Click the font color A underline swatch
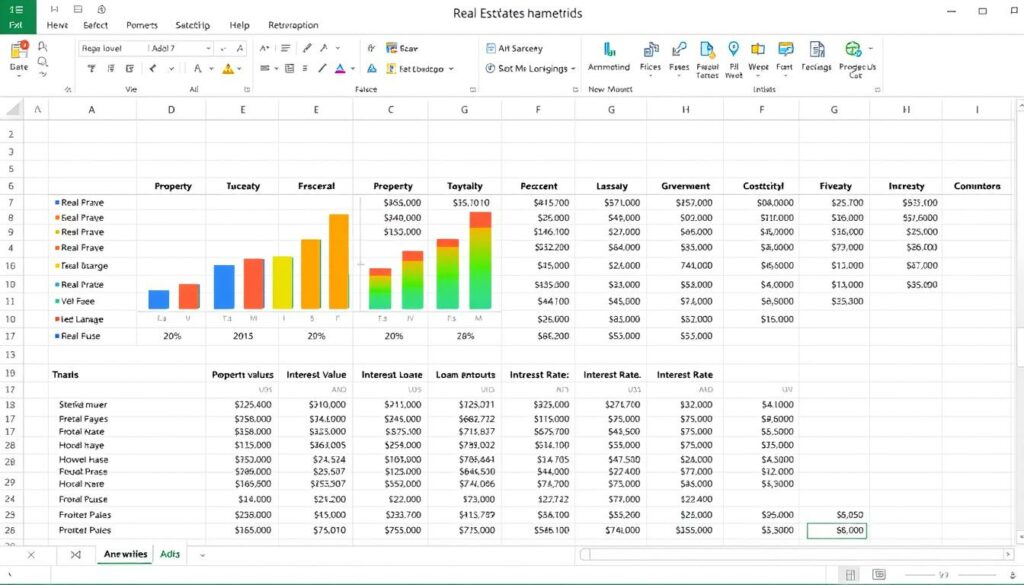1024x585 pixels. 340,69
